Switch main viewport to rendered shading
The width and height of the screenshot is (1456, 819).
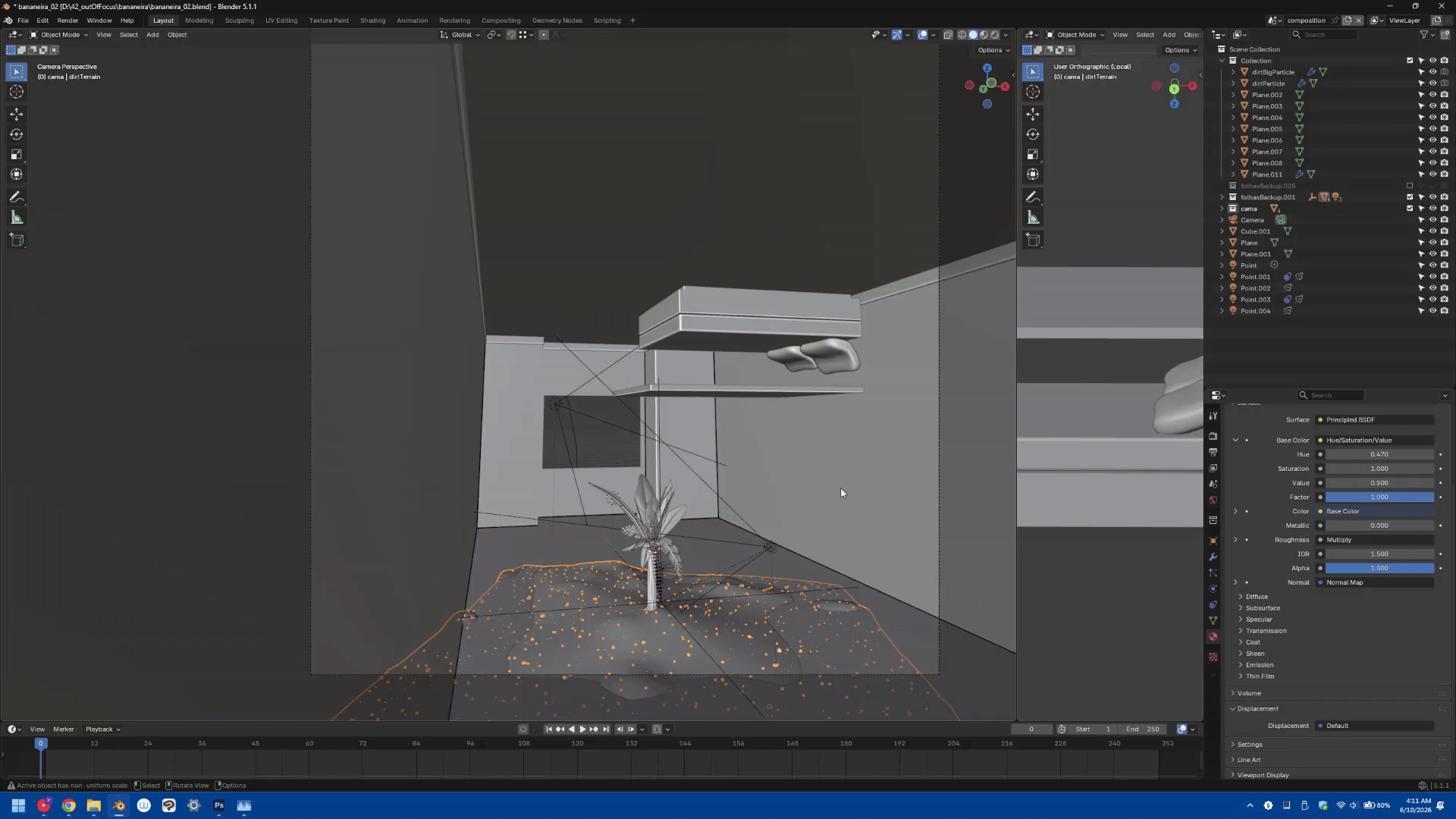pyautogui.click(x=995, y=35)
